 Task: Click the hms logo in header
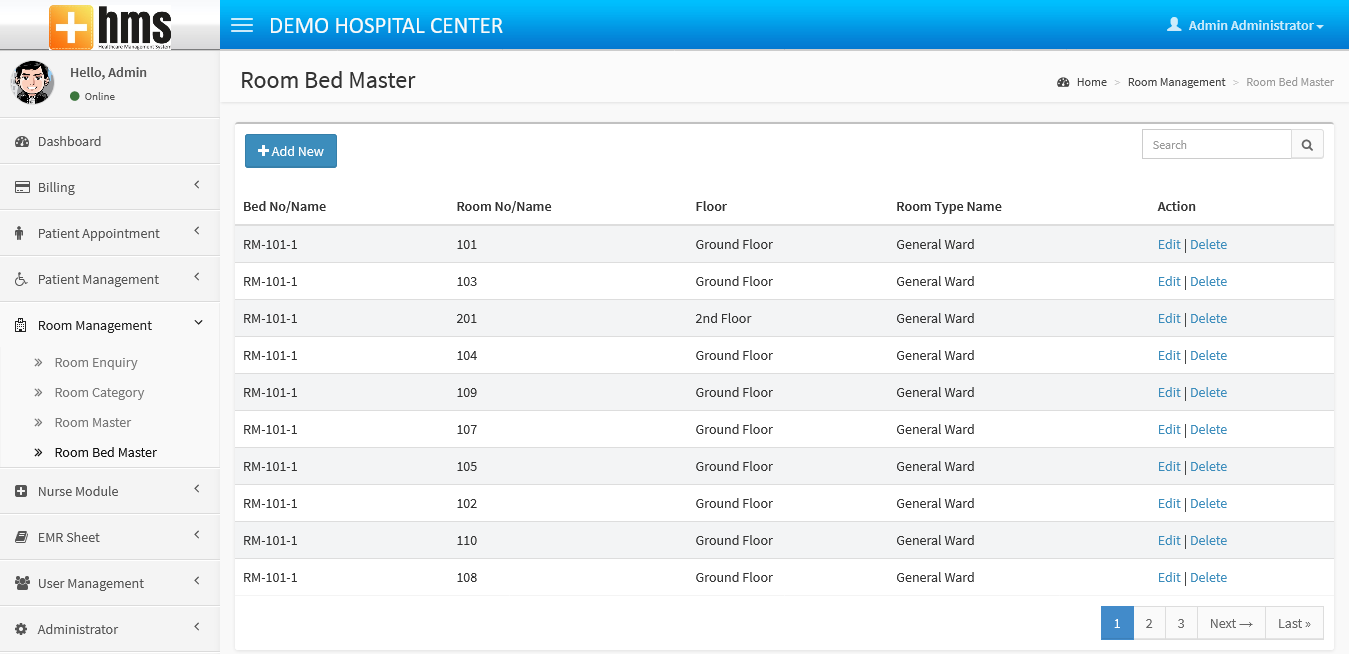click(110, 26)
